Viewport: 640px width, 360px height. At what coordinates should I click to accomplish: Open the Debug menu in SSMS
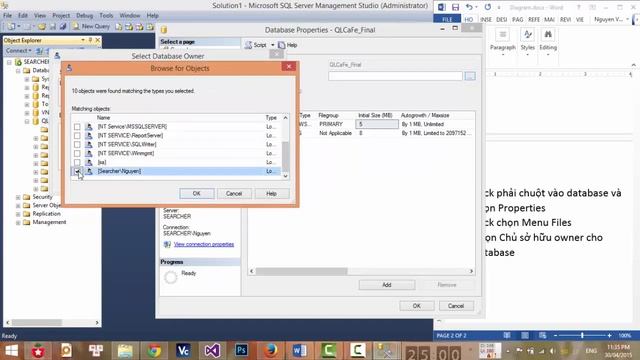coord(84,16)
